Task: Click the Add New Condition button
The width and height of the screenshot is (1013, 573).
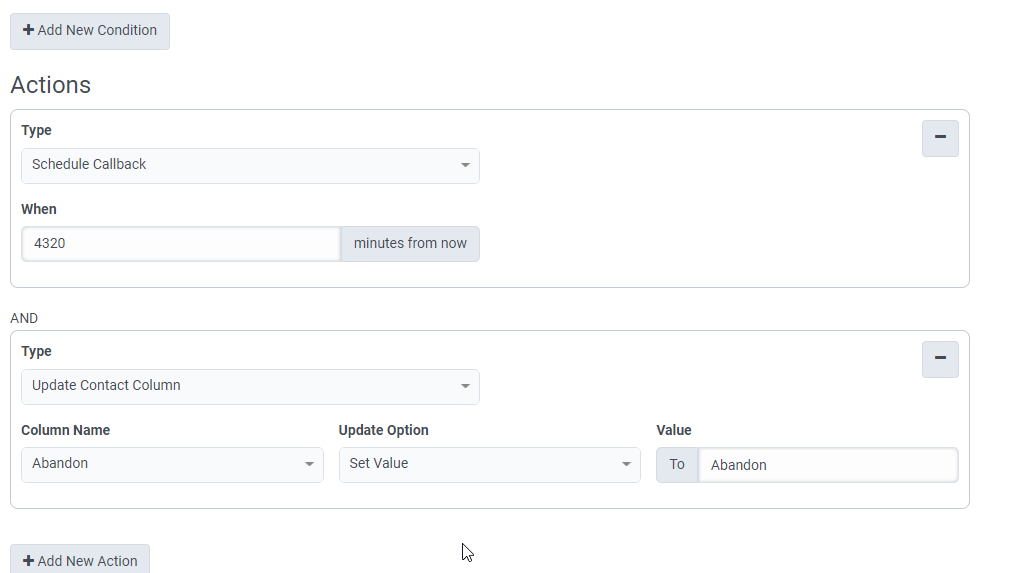Action: [x=90, y=30]
